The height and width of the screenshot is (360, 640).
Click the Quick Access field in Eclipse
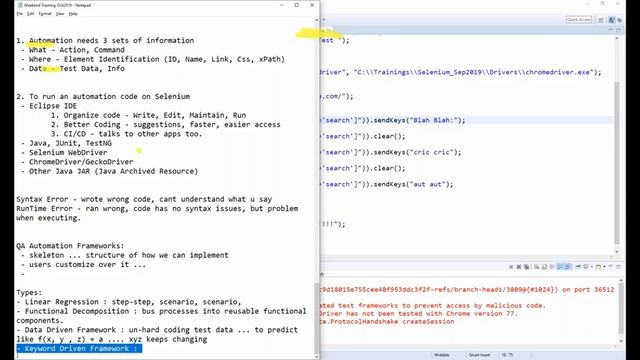coord(579,20)
